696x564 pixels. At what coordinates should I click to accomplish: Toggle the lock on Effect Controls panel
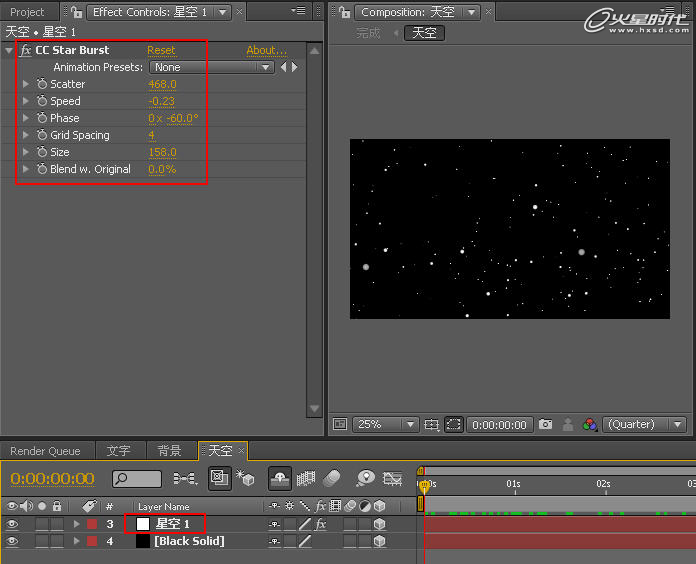click(x=76, y=12)
